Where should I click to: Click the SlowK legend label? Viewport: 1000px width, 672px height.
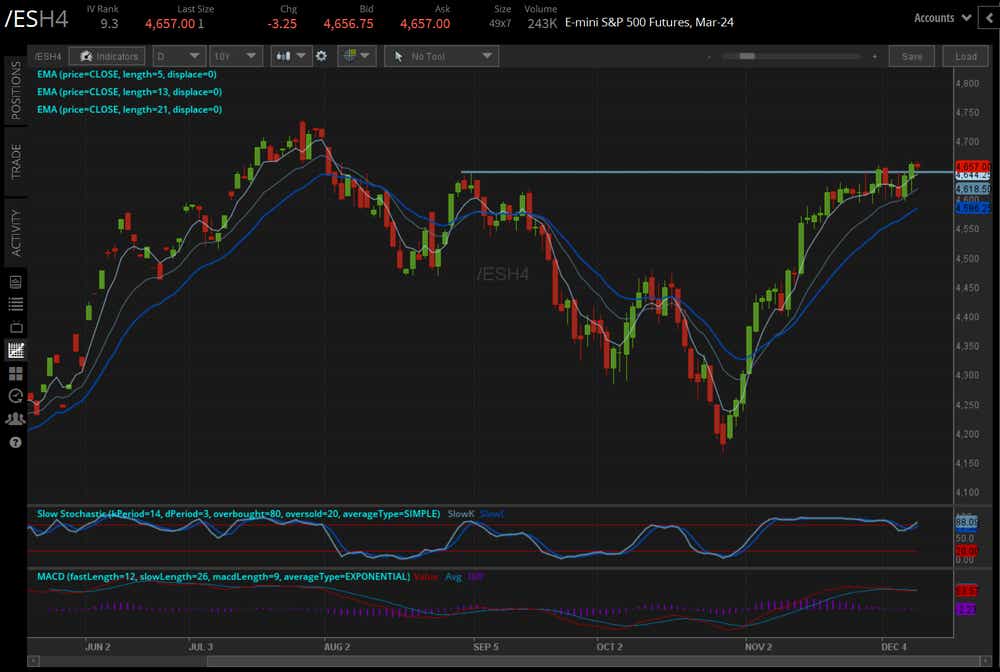click(460, 513)
